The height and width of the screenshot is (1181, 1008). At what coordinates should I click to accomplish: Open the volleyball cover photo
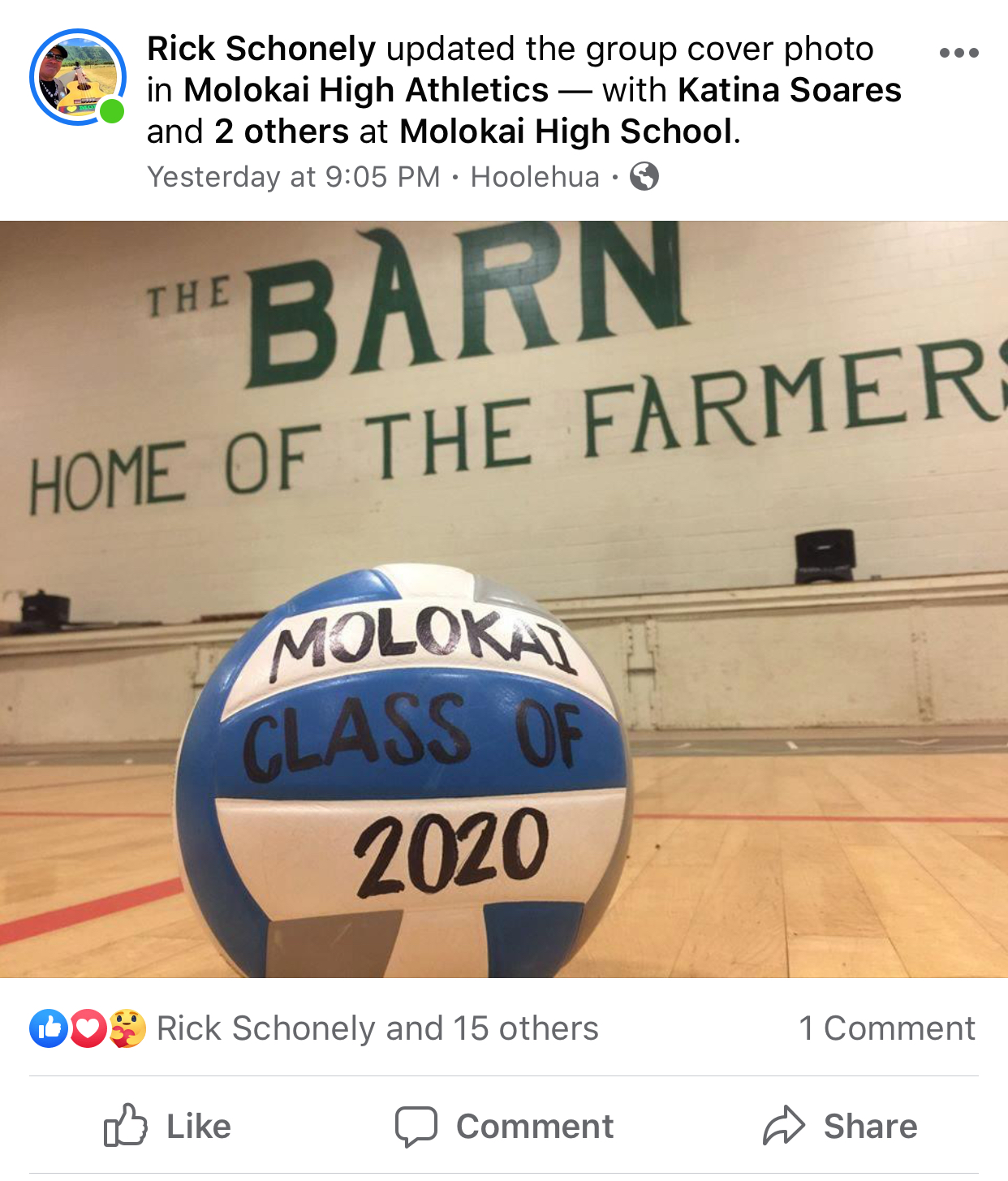tap(504, 599)
